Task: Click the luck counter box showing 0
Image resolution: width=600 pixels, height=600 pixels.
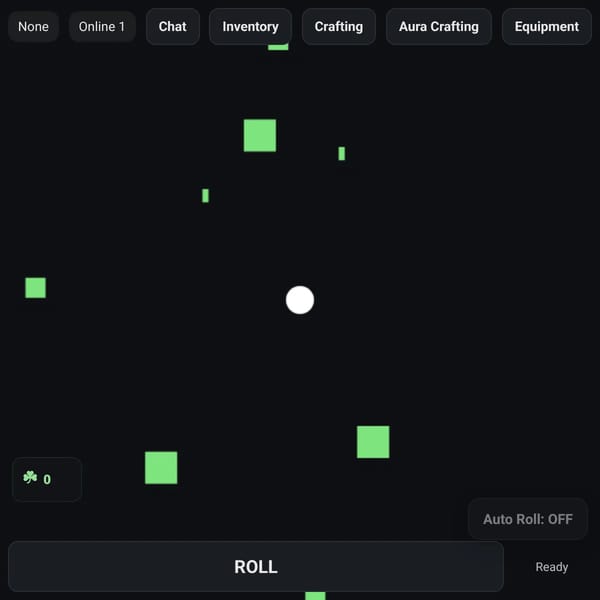Action: pos(47,479)
